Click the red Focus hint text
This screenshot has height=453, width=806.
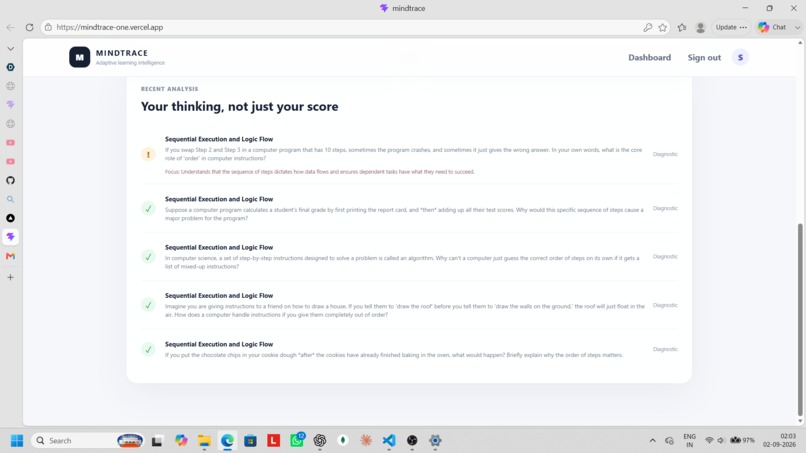(319, 172)
